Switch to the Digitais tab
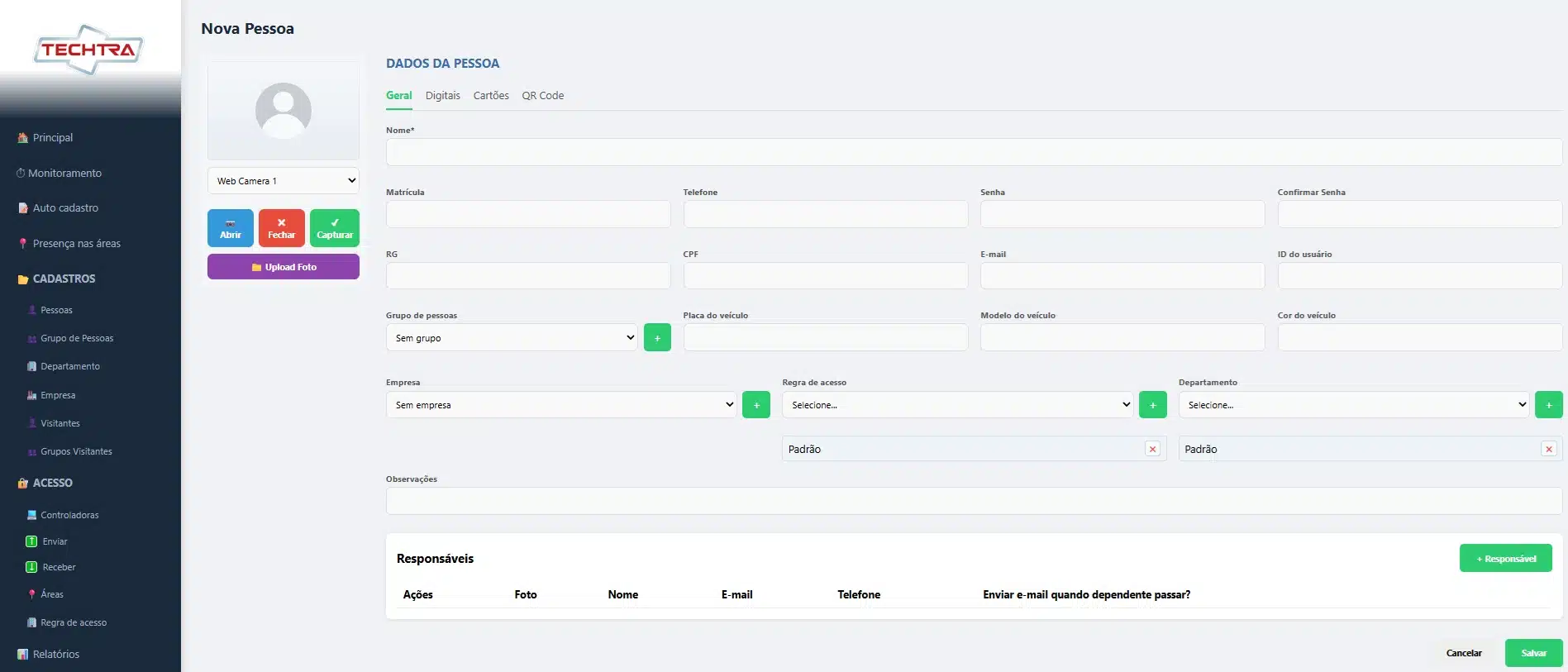The width and height of the screenshot is (1568, 672). [x=443, y=96]
